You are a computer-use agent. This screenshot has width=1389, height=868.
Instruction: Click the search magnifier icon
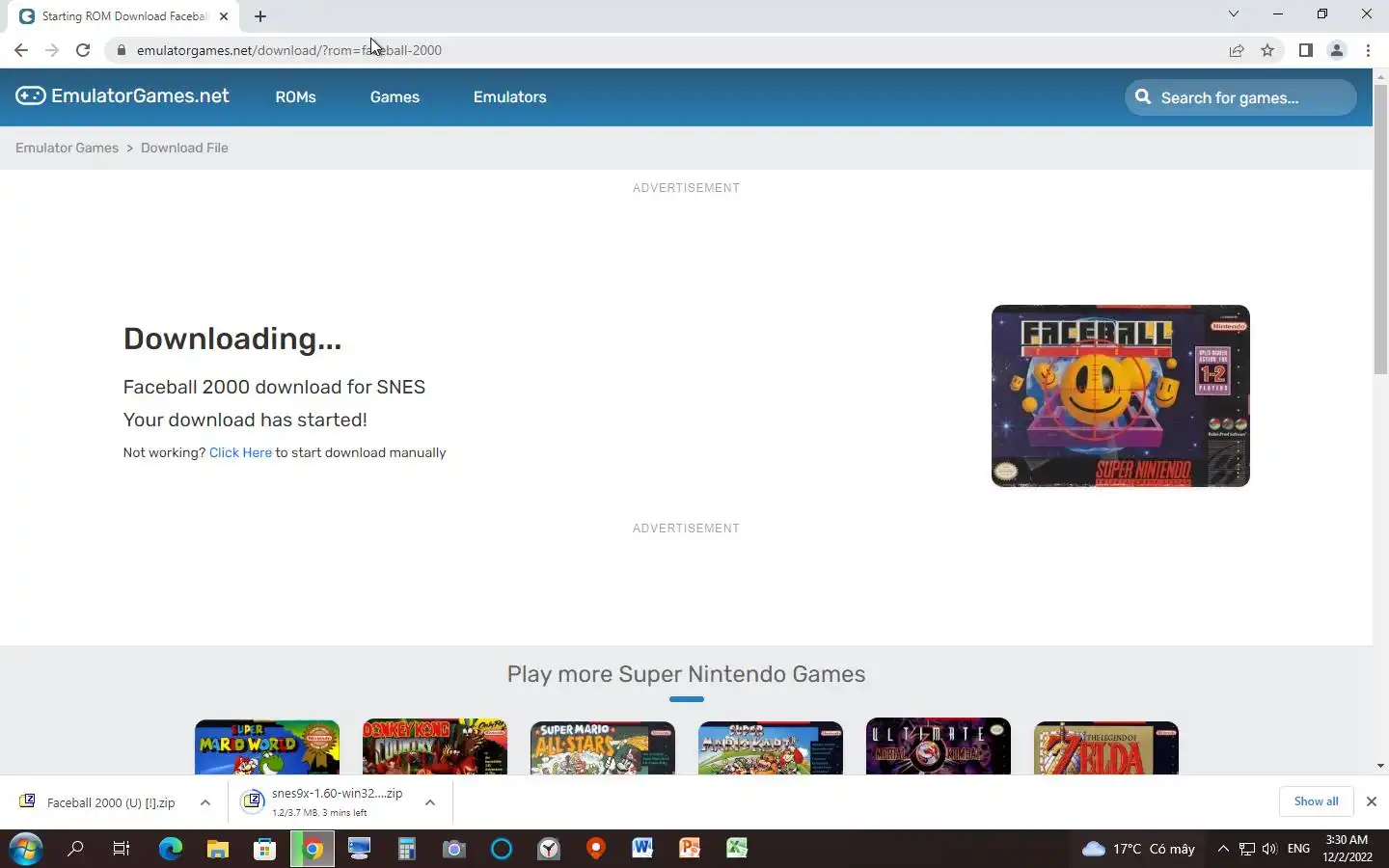(1143, 96)
